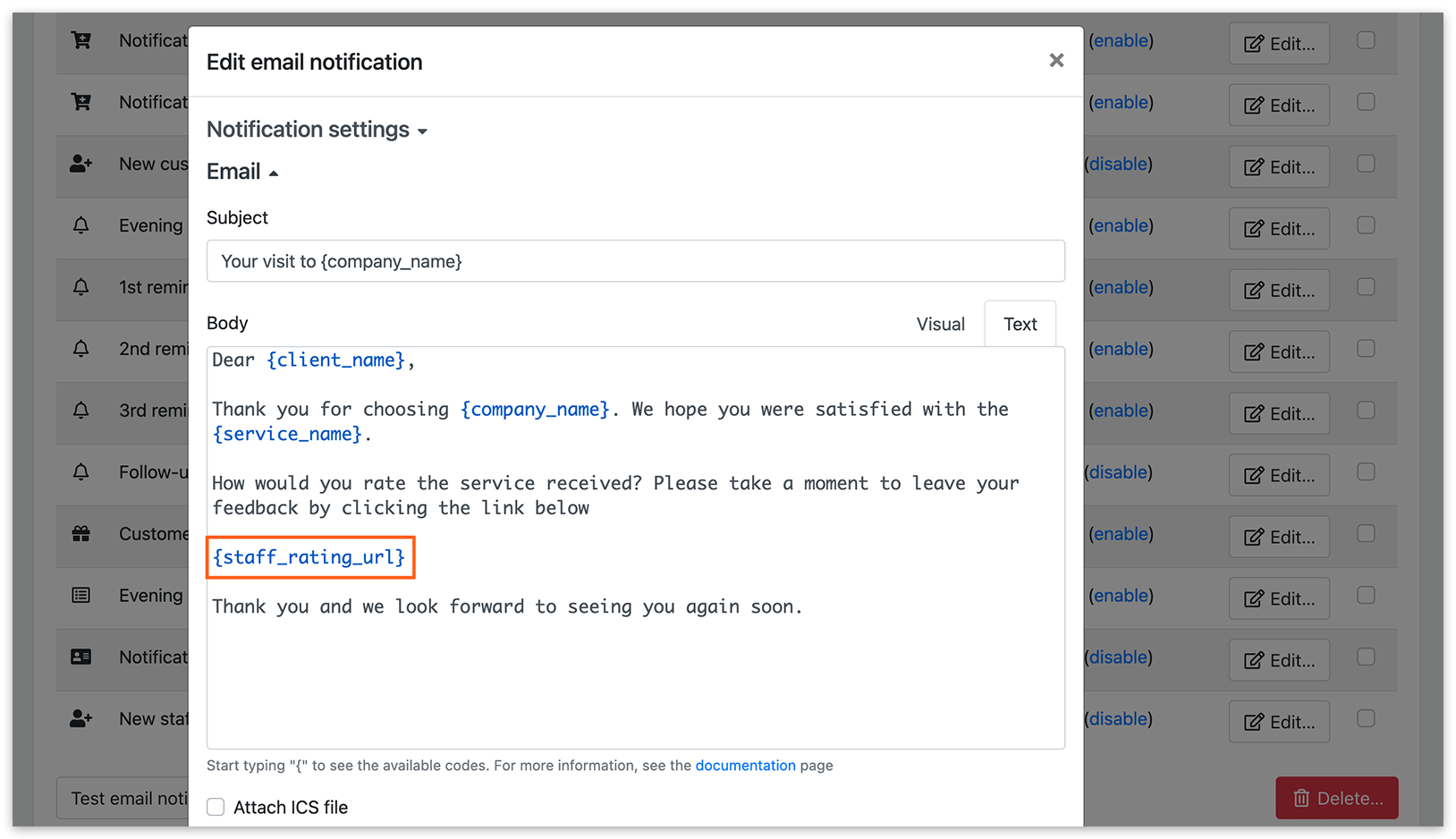Select the checkbox in the 3rd remi row

[x=1366, y=411]
